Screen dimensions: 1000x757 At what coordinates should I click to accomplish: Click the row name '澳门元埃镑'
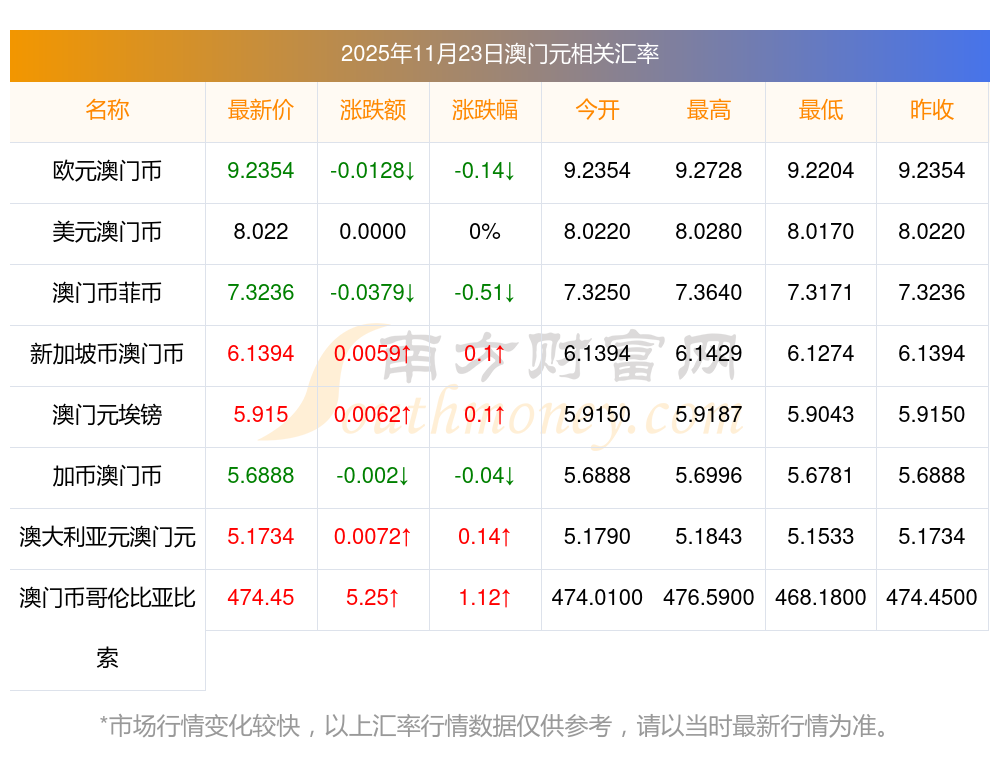click(107, 415)
